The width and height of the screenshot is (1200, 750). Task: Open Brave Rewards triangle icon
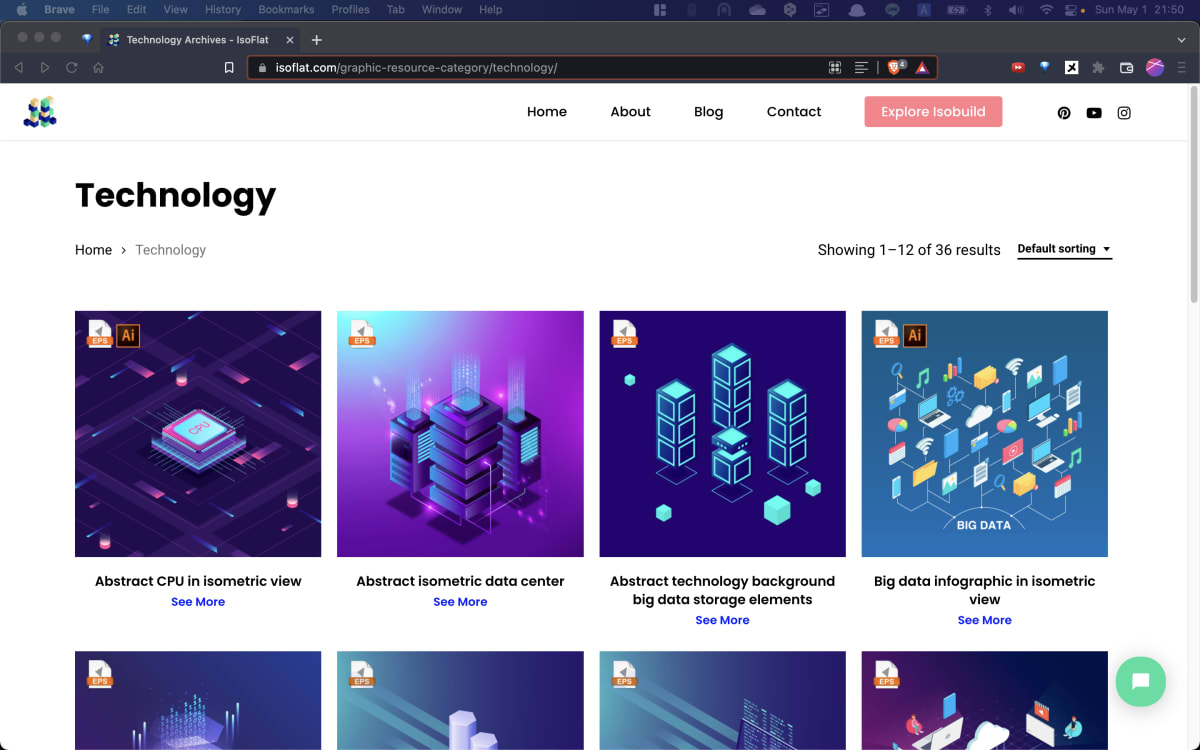click(x=922, y=68)
